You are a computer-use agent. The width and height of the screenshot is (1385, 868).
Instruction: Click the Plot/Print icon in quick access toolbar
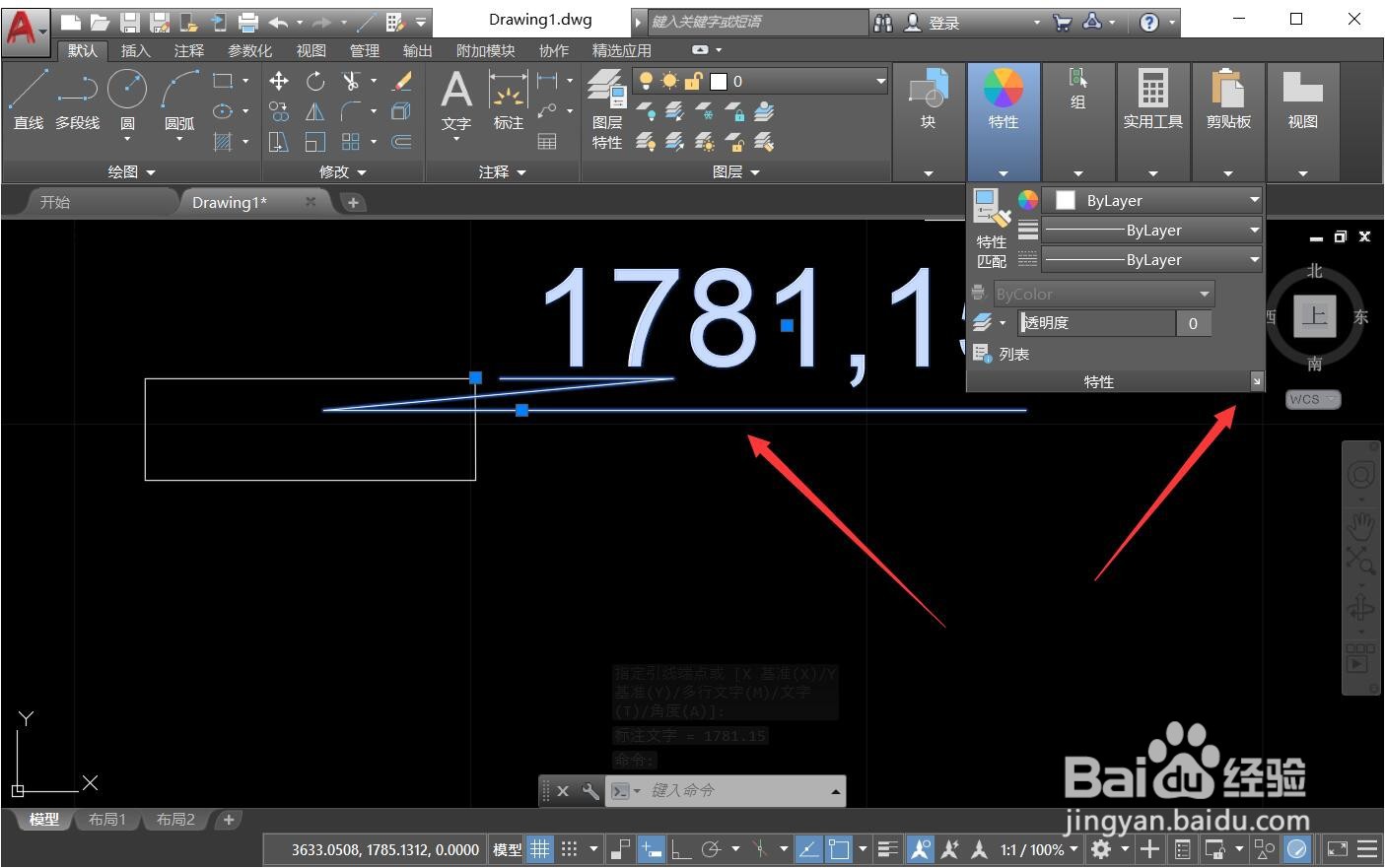[x=248, y=22]
